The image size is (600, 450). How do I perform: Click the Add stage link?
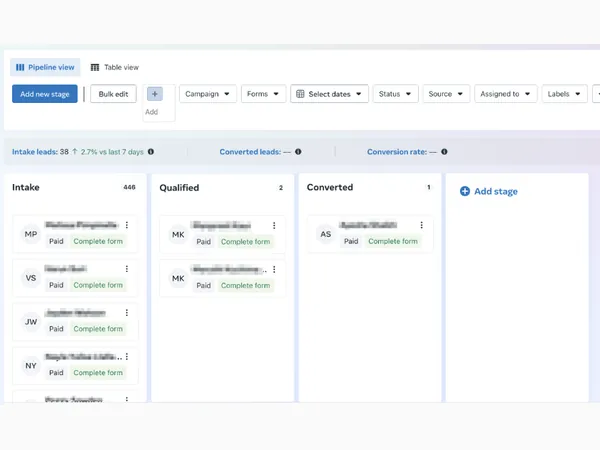pos(489,191)
